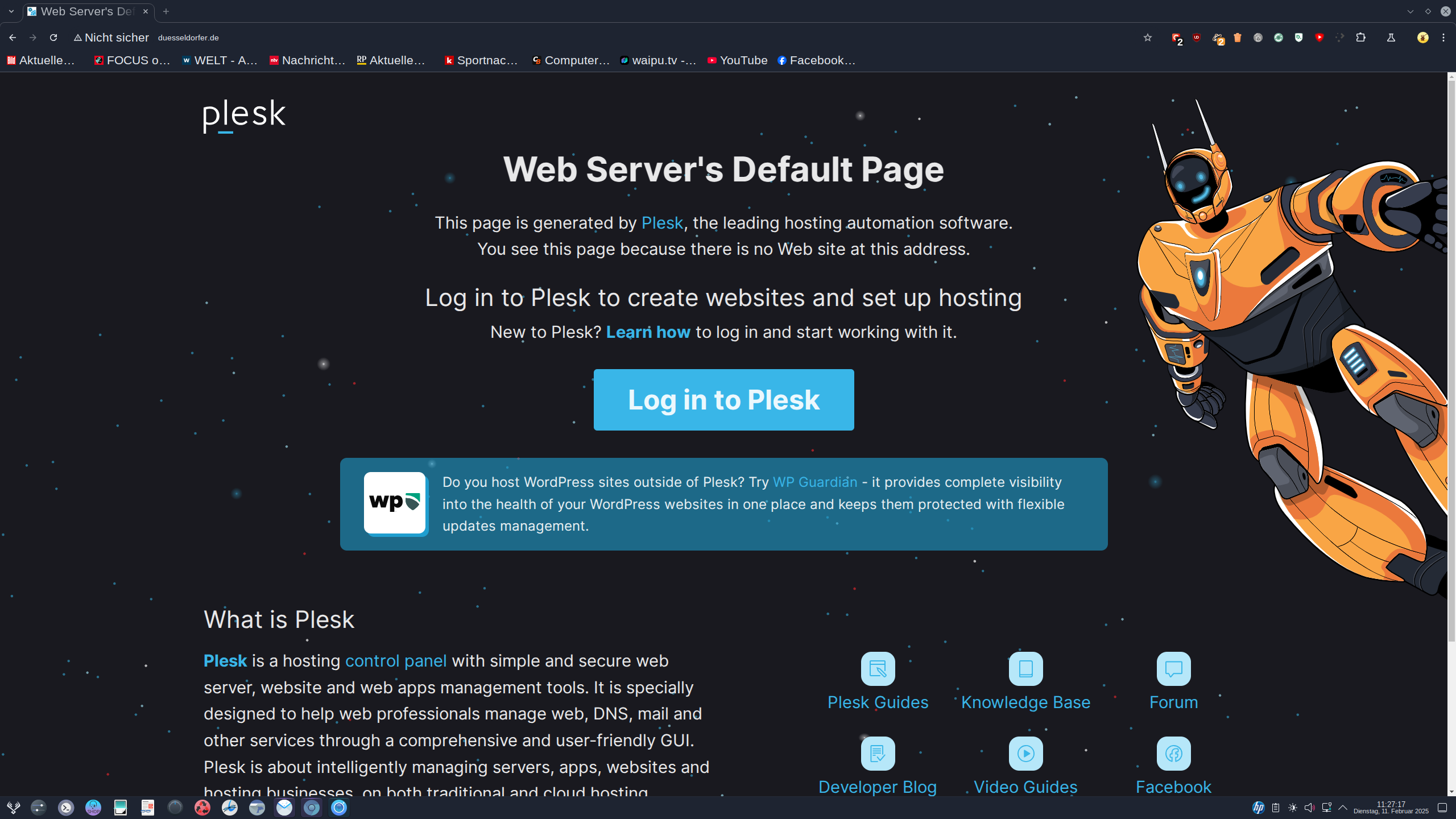Open the YouTube bookmark
Image resolution: width=1456 pixels, height=819 pixels.
[x=737, y=60]
